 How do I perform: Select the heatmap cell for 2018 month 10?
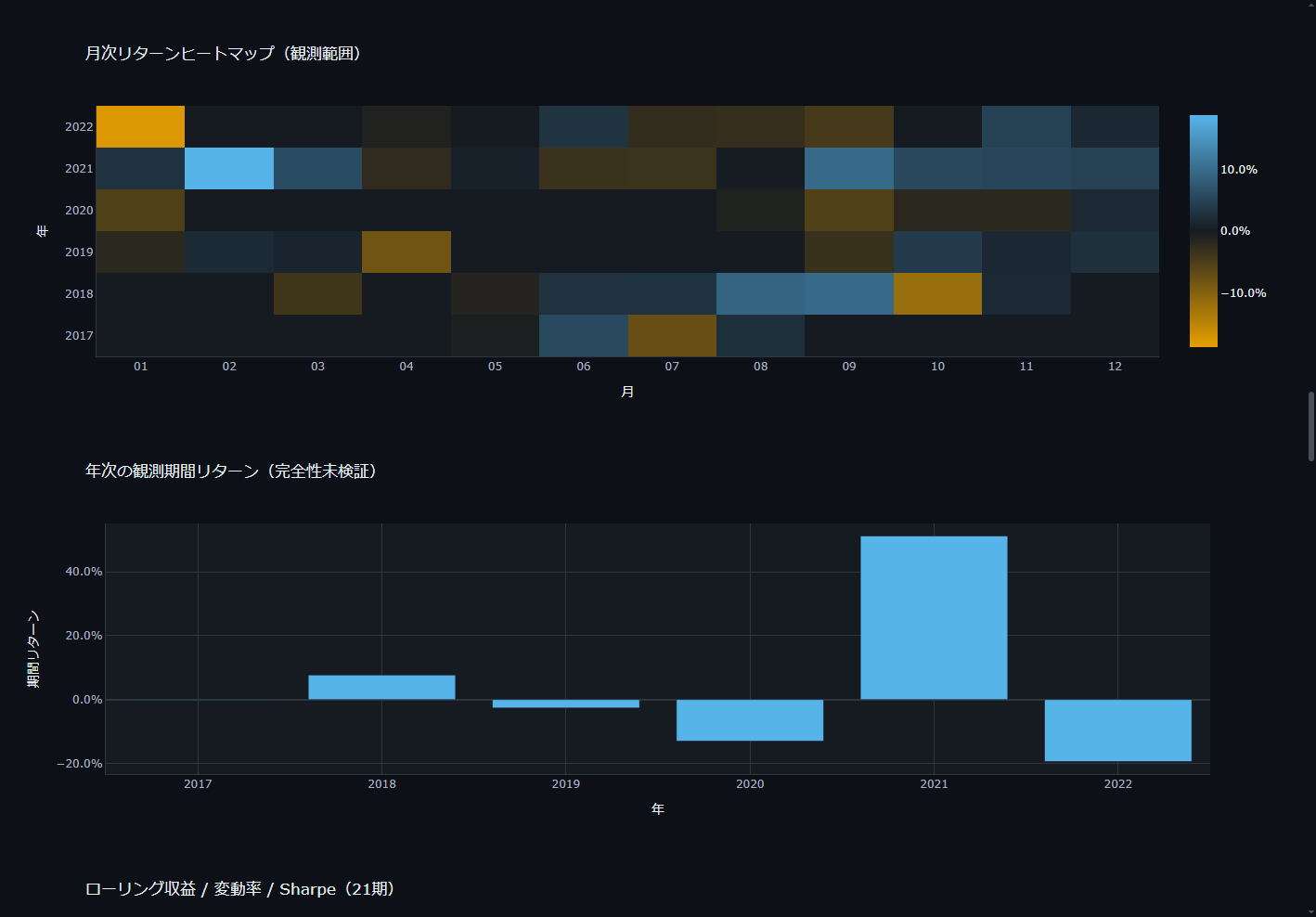[937, 293]
